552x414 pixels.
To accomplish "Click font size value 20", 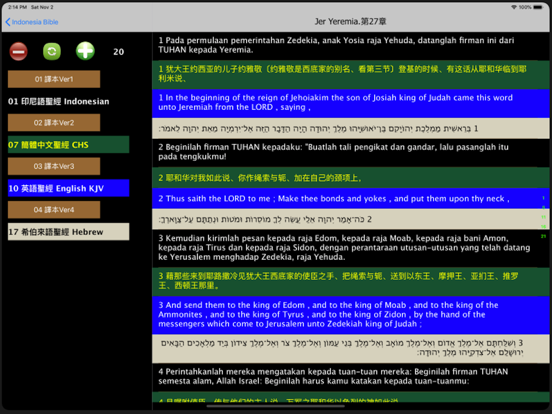I will pyautogui.click(x=119, y=52).
